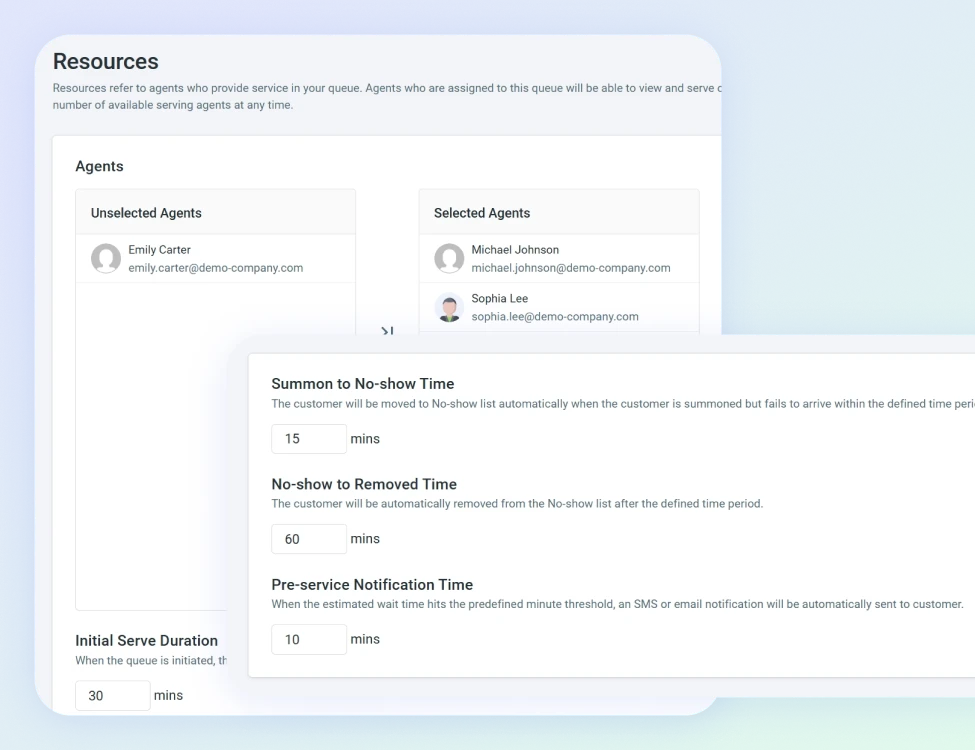Click Emily Carter's avatar icon
975x750 pixels.
pyautogui.click(x=106, y=258)
